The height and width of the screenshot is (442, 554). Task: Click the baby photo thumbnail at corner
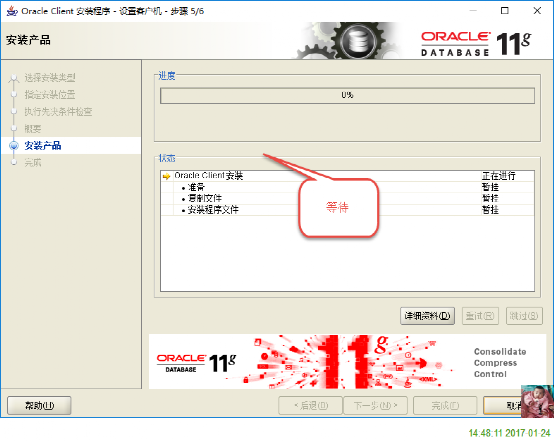pyautogui.click(x=537, y=401)
